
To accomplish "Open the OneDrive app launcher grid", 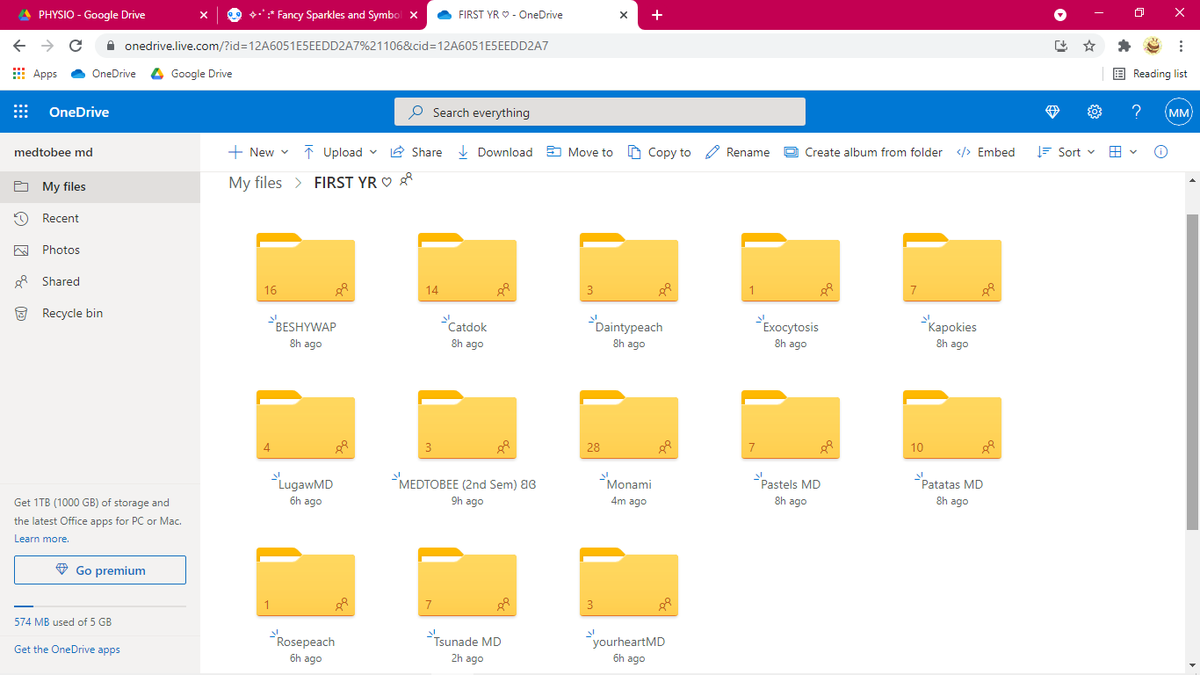I will (x=20, y=112).
